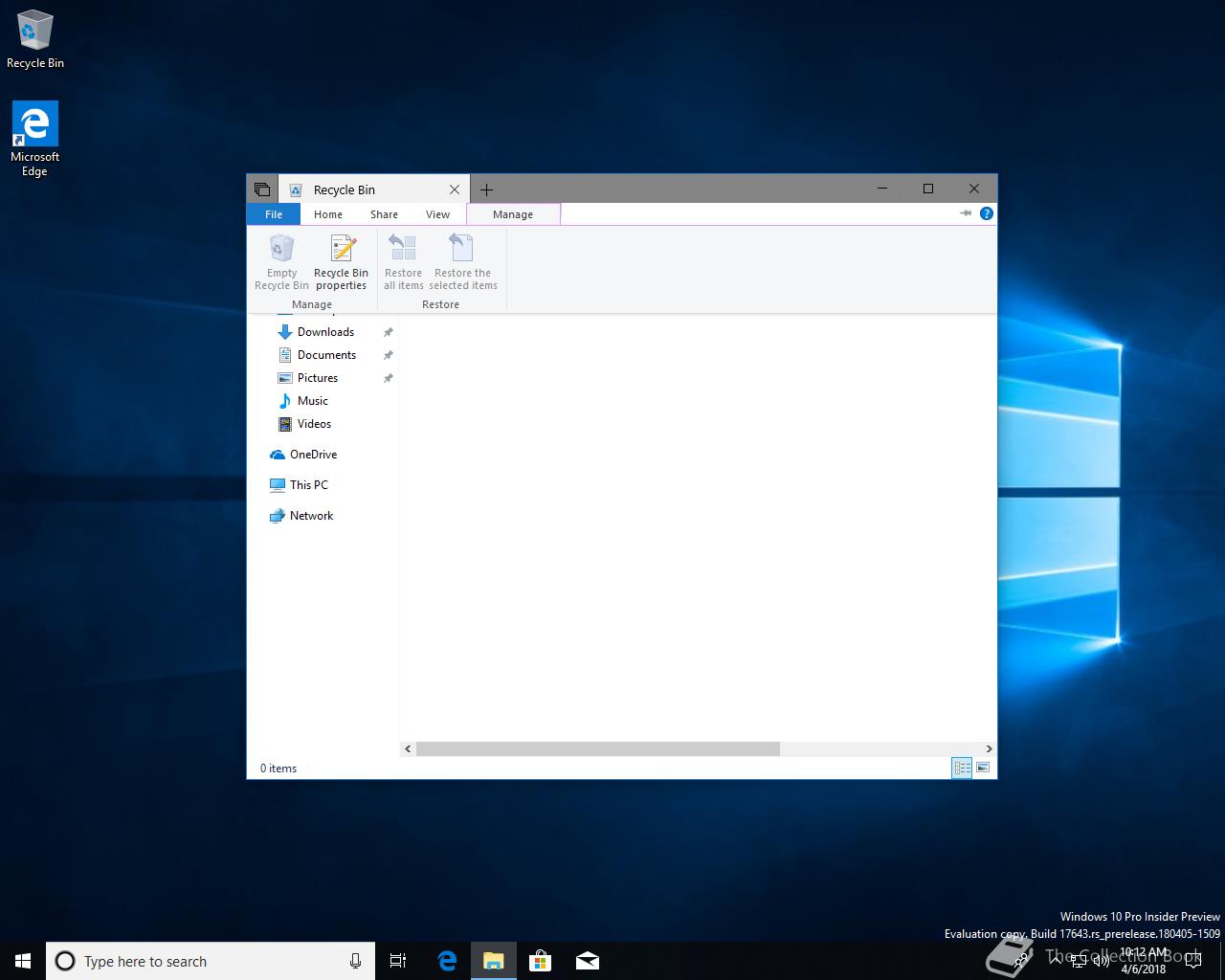Open Recycle Bin desktop icon
The image size is (1225, 980).
[x=35, y=40]
